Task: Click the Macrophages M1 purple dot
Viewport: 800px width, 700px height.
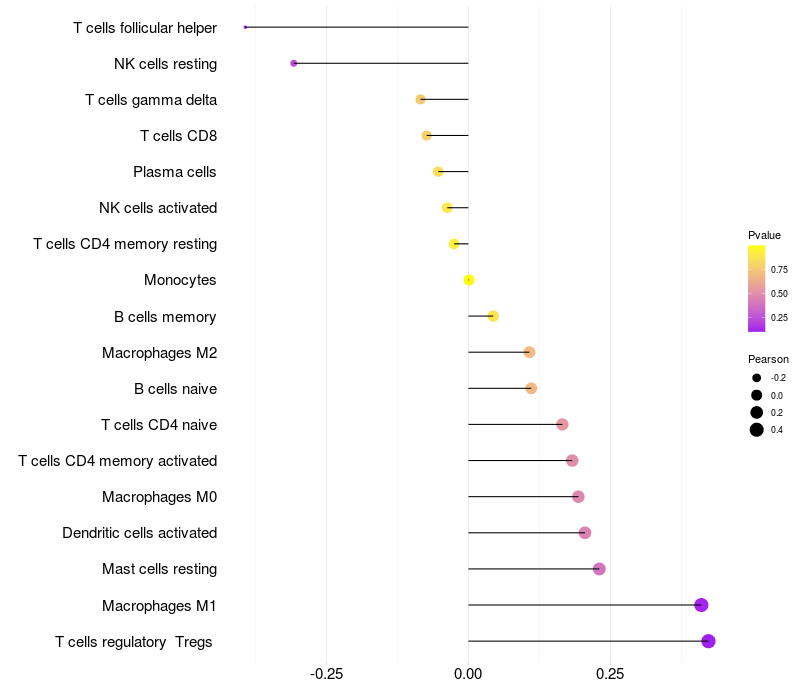Action: [x=701, y=605]
